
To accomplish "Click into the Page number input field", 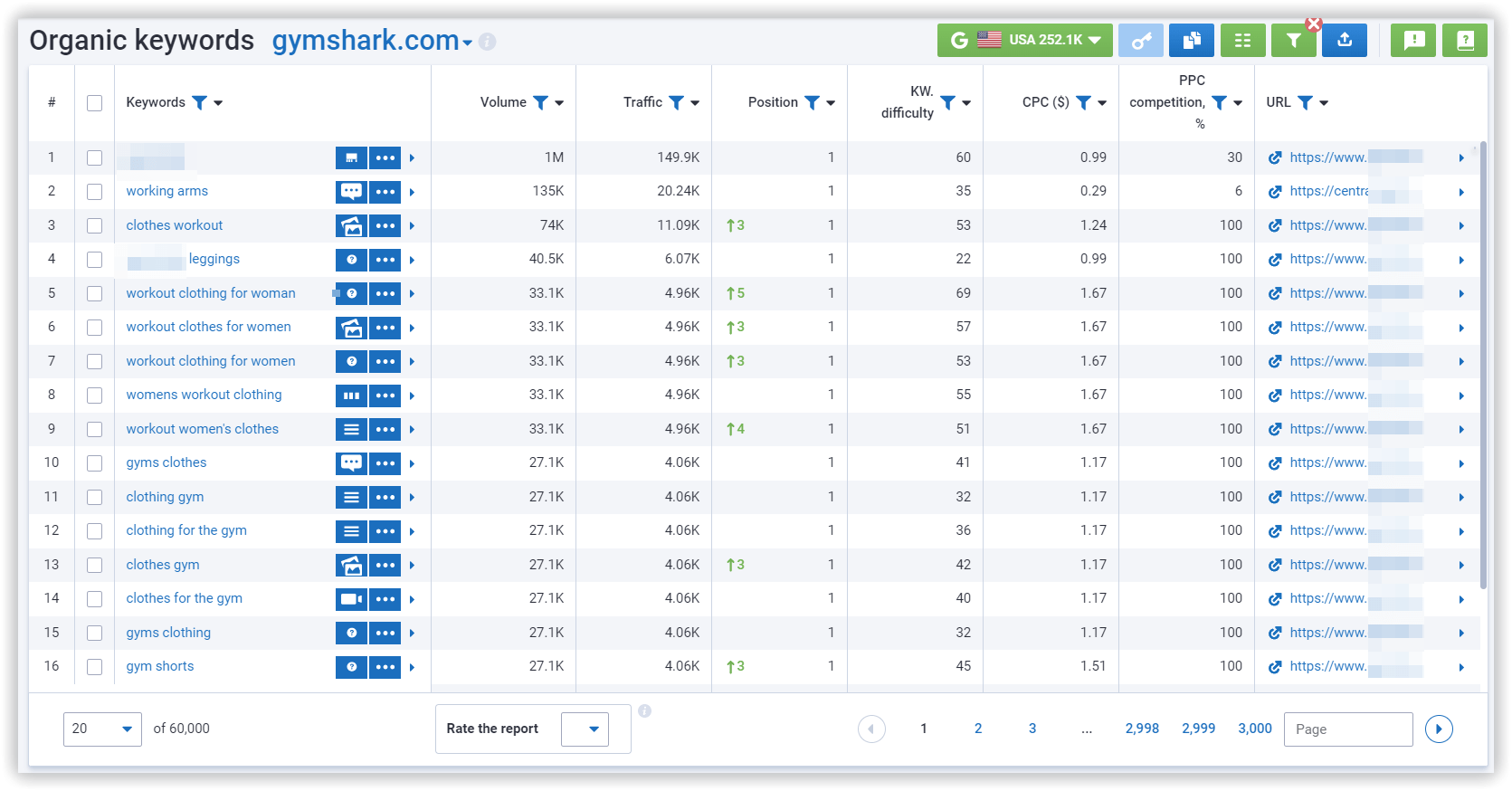I will coord(1348,729).
